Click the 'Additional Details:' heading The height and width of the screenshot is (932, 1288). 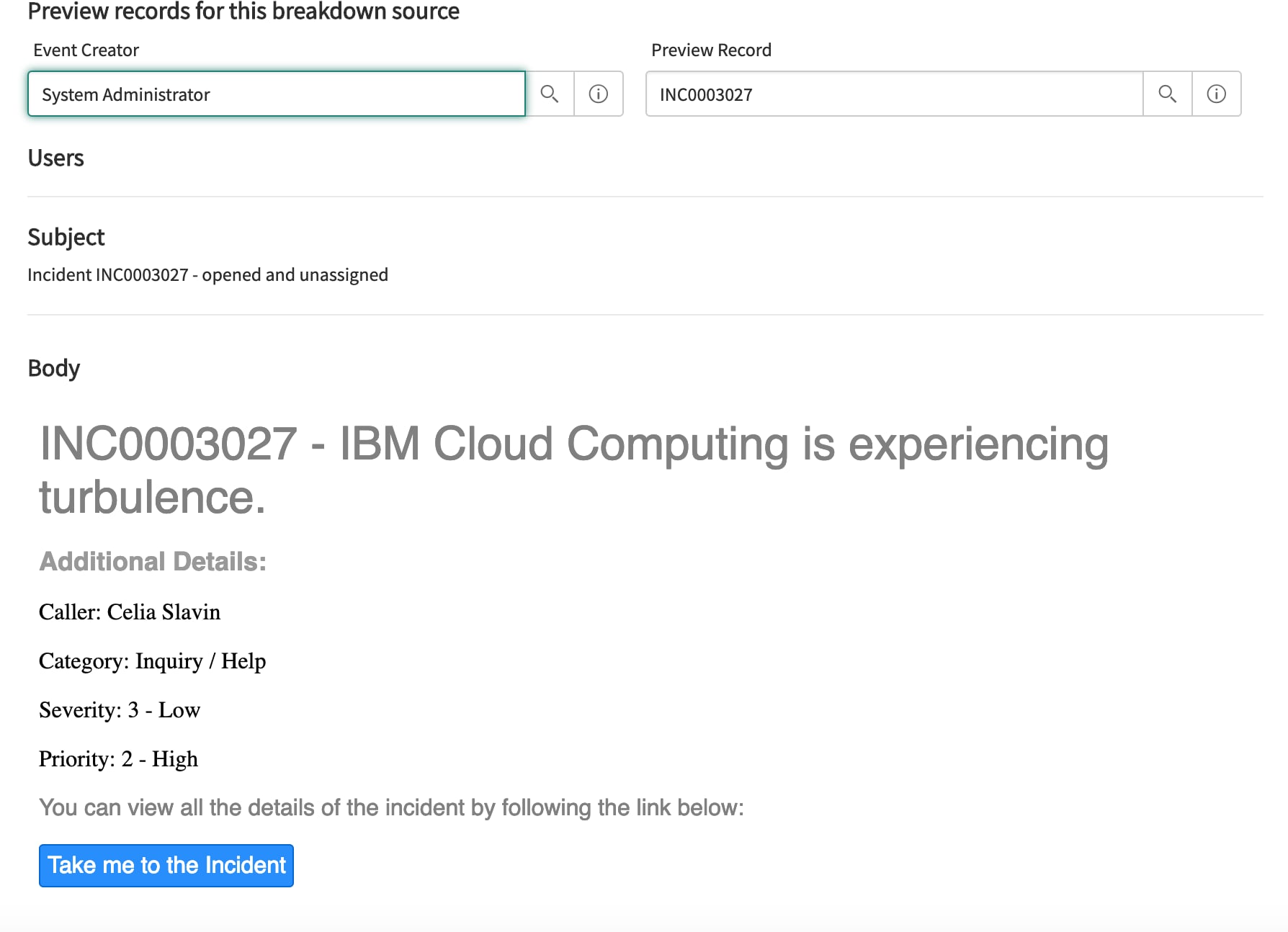153,562
